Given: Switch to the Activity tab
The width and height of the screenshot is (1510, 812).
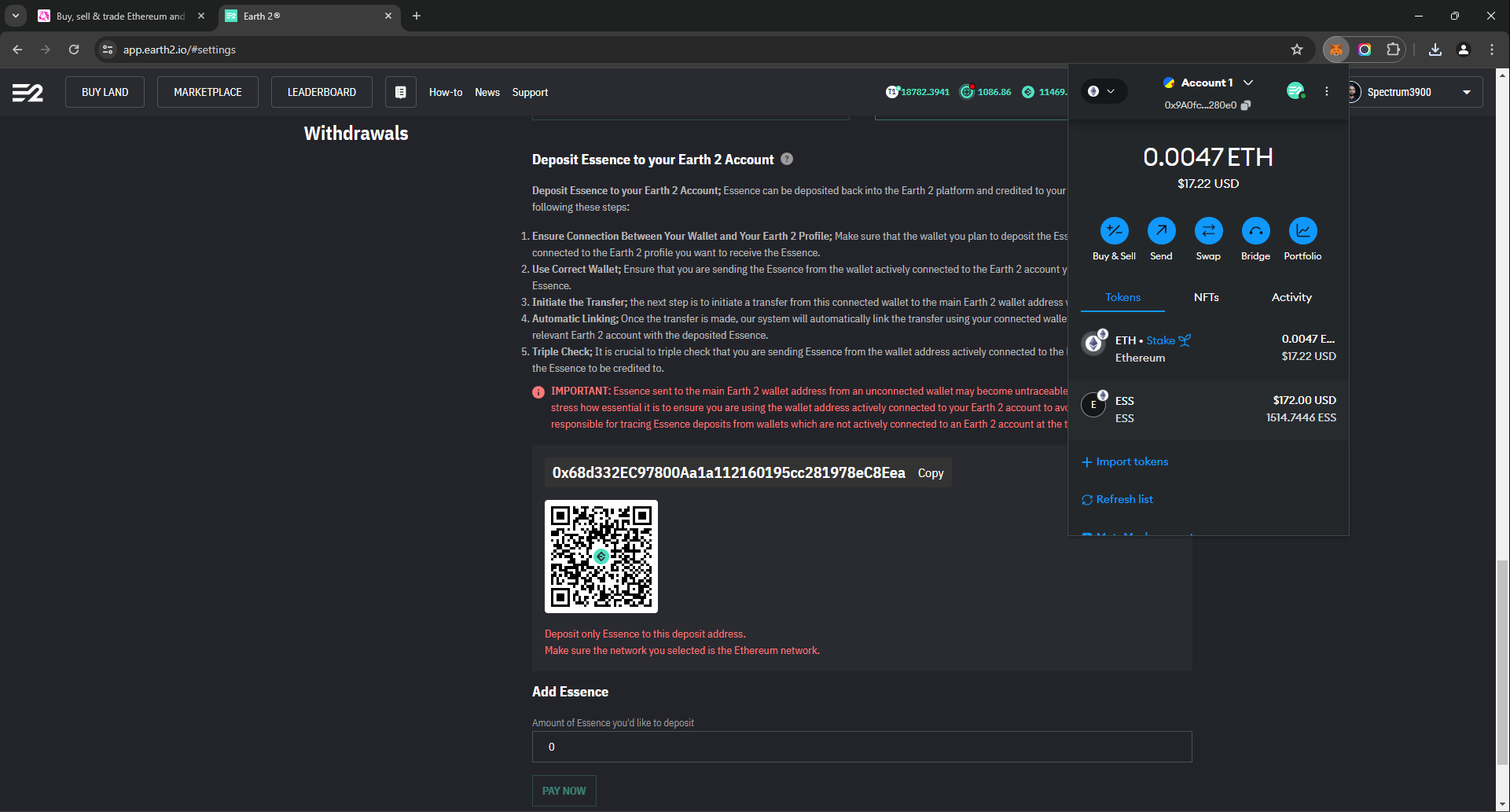Looking at the screenshot, I should [x=1291, y=297].
